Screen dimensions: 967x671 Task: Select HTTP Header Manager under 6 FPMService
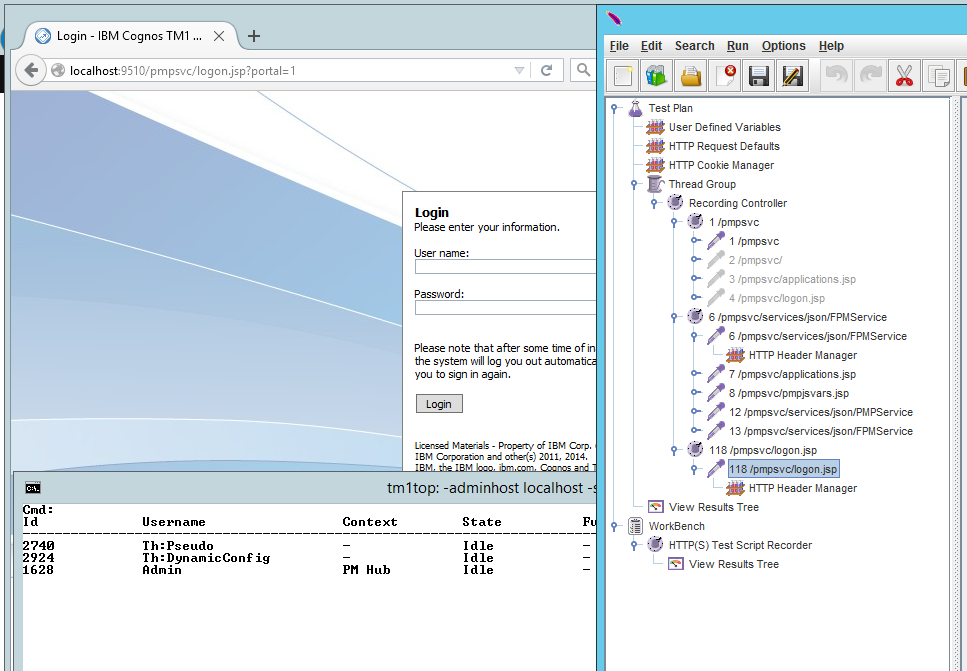[802, 355]
